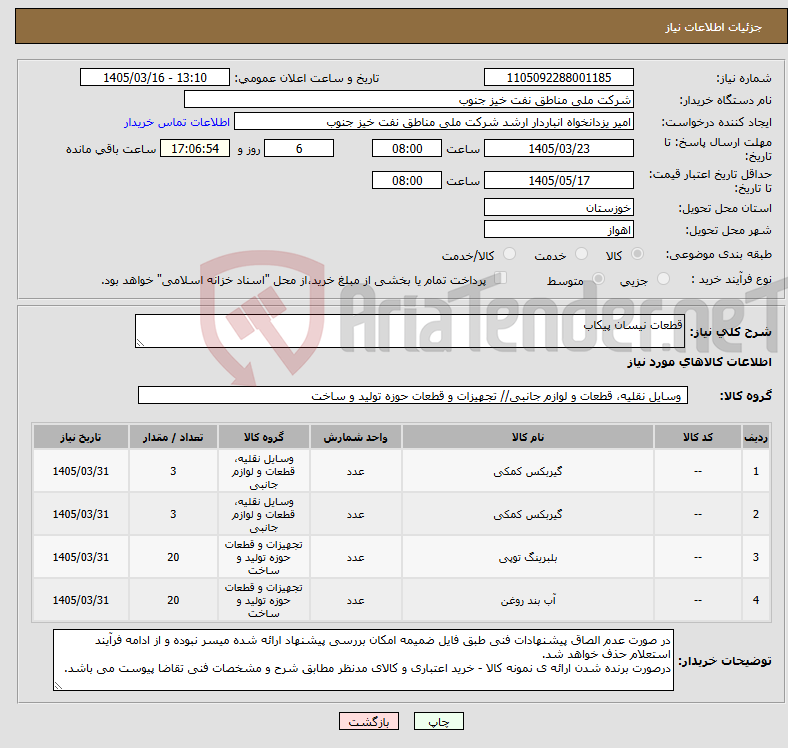This screenshot has height=748, width=788.
Task: Click the تجهیزات و قطعات group in row 4
Action: [x=264, y=600]
